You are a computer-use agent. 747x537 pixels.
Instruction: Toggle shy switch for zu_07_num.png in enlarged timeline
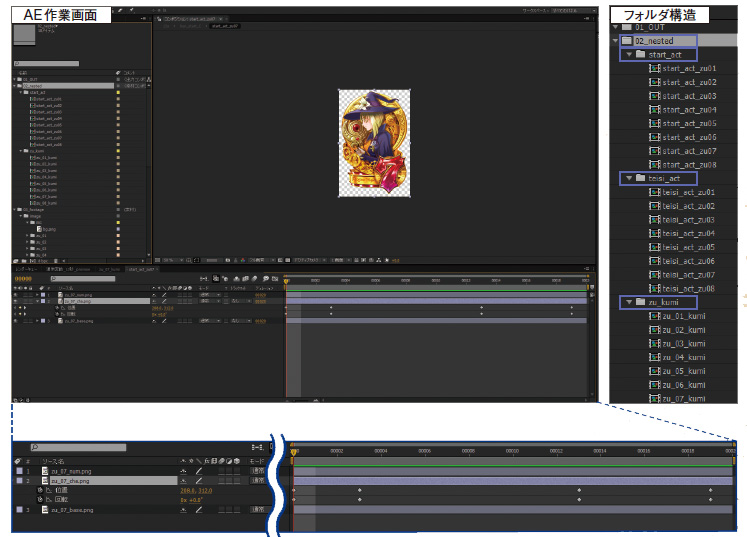point(183,471)
